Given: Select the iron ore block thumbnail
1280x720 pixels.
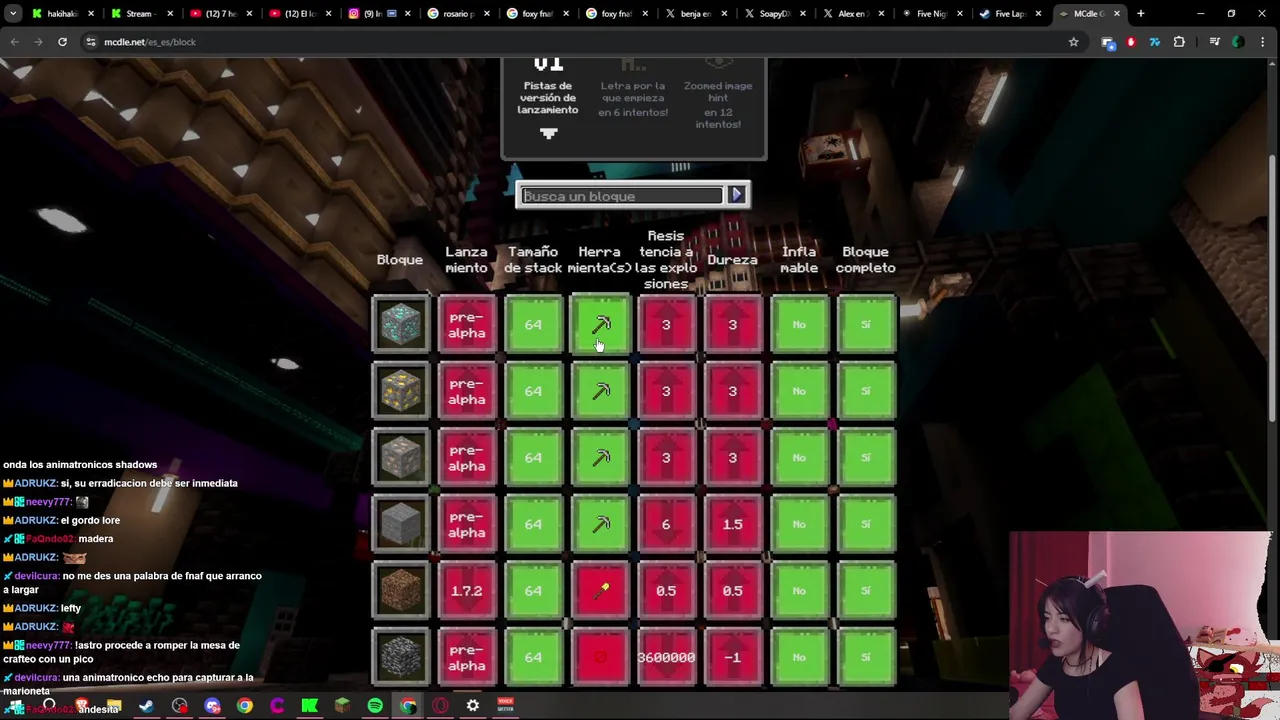Looking at the screenshot, I should coord(401,457).
